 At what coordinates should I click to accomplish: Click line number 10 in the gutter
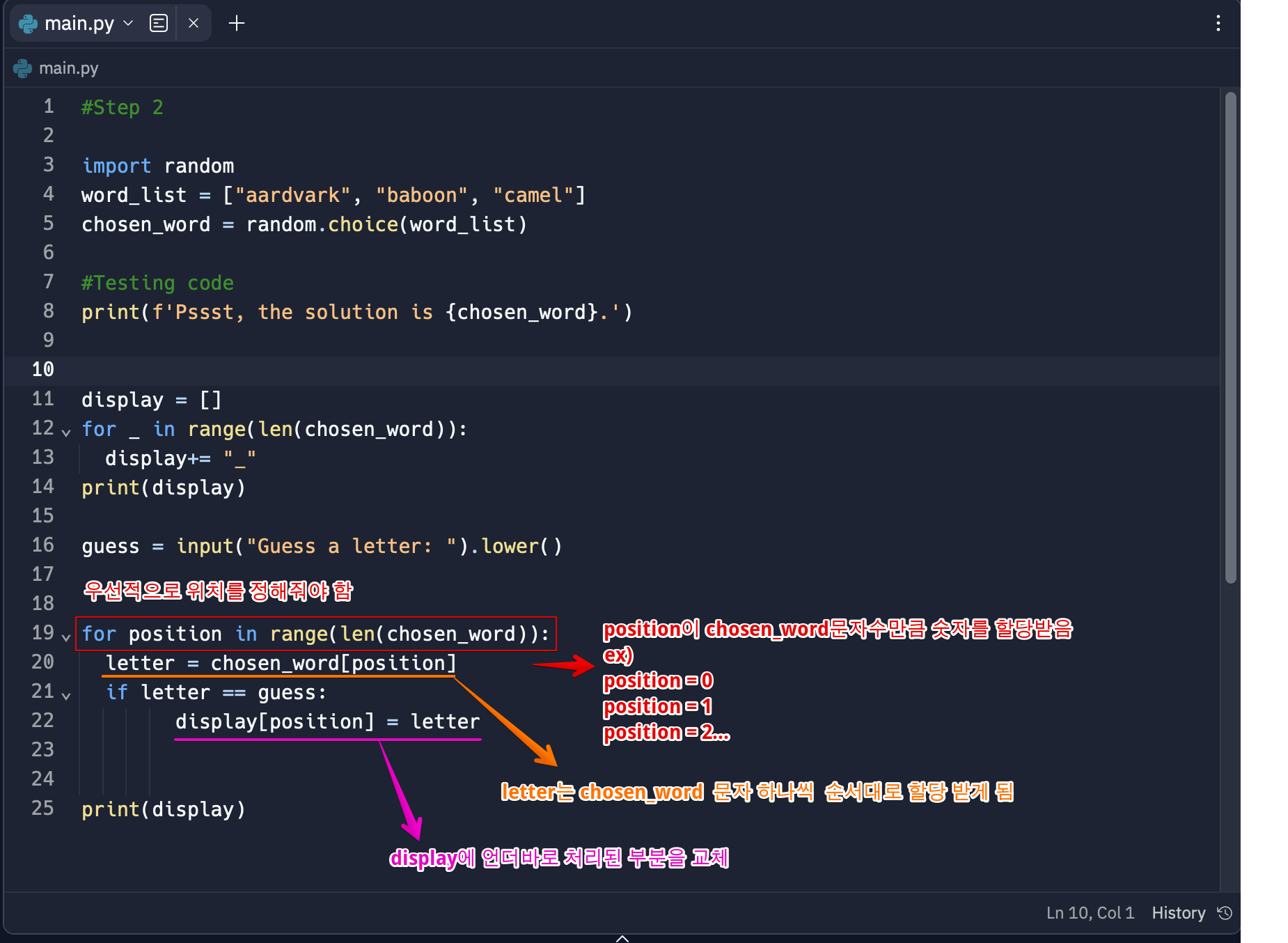[43, 370]
